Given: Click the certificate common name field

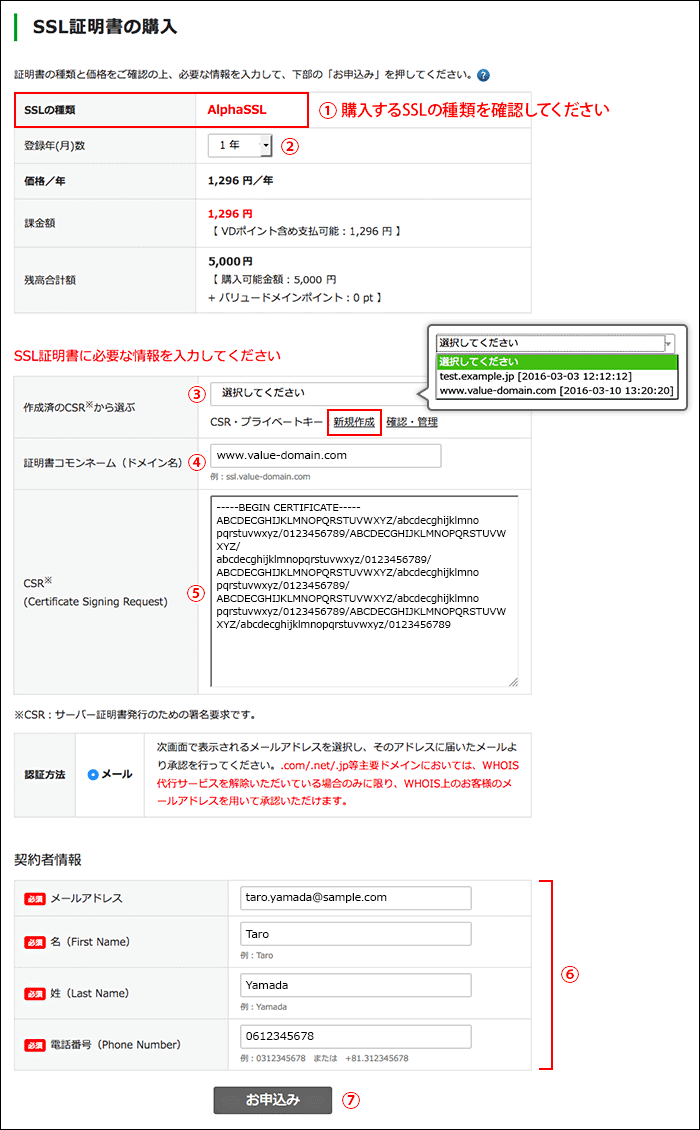Looking at the screenshot, I should pos(325,455).
